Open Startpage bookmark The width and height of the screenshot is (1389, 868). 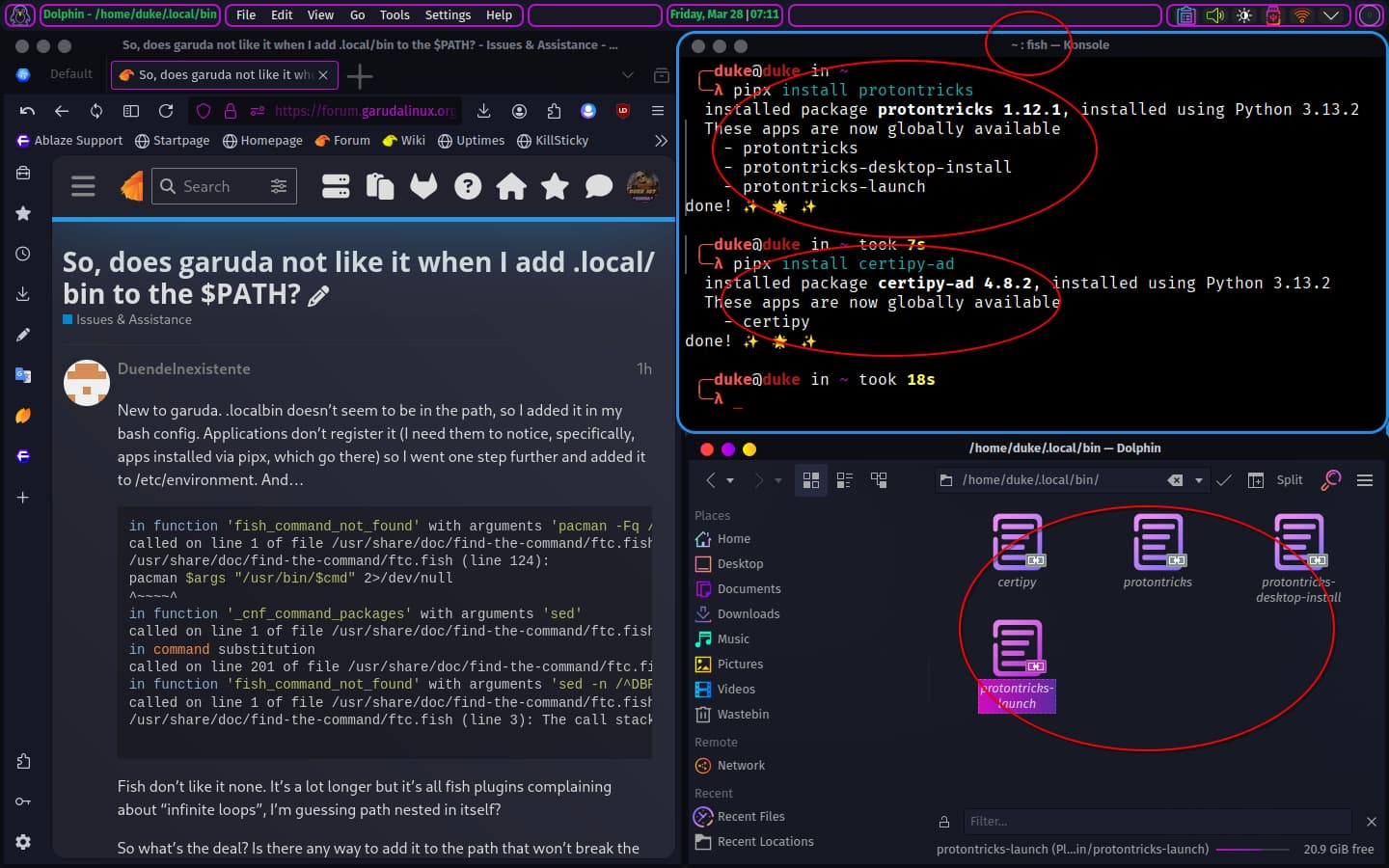click(x=173, y=140)
